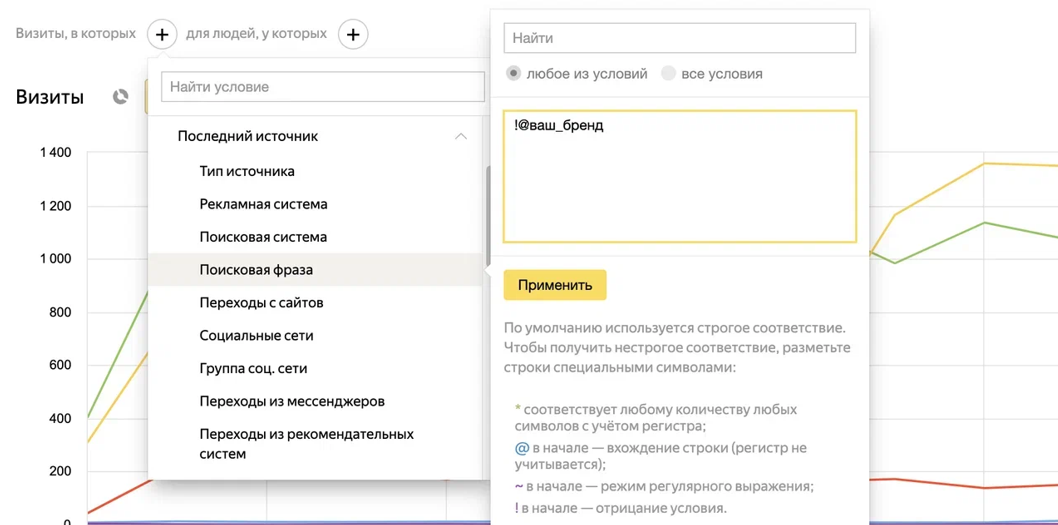
Task: Focus the "Найти условие" search field
Action: [x=322, y=87]
